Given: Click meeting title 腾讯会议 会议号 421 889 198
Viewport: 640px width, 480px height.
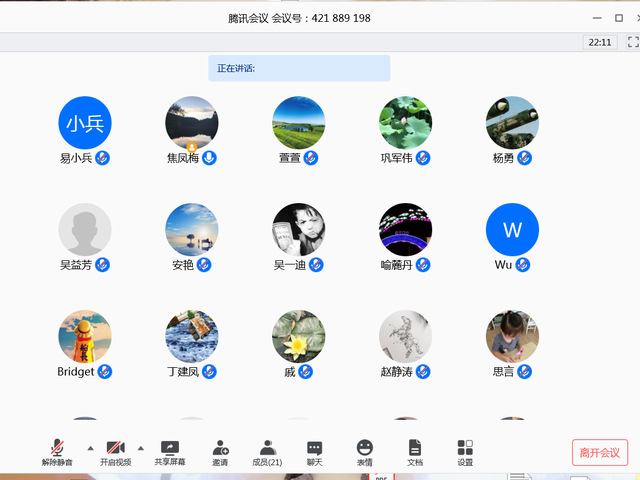Looking at the screenshot, I should pos(299,18).
